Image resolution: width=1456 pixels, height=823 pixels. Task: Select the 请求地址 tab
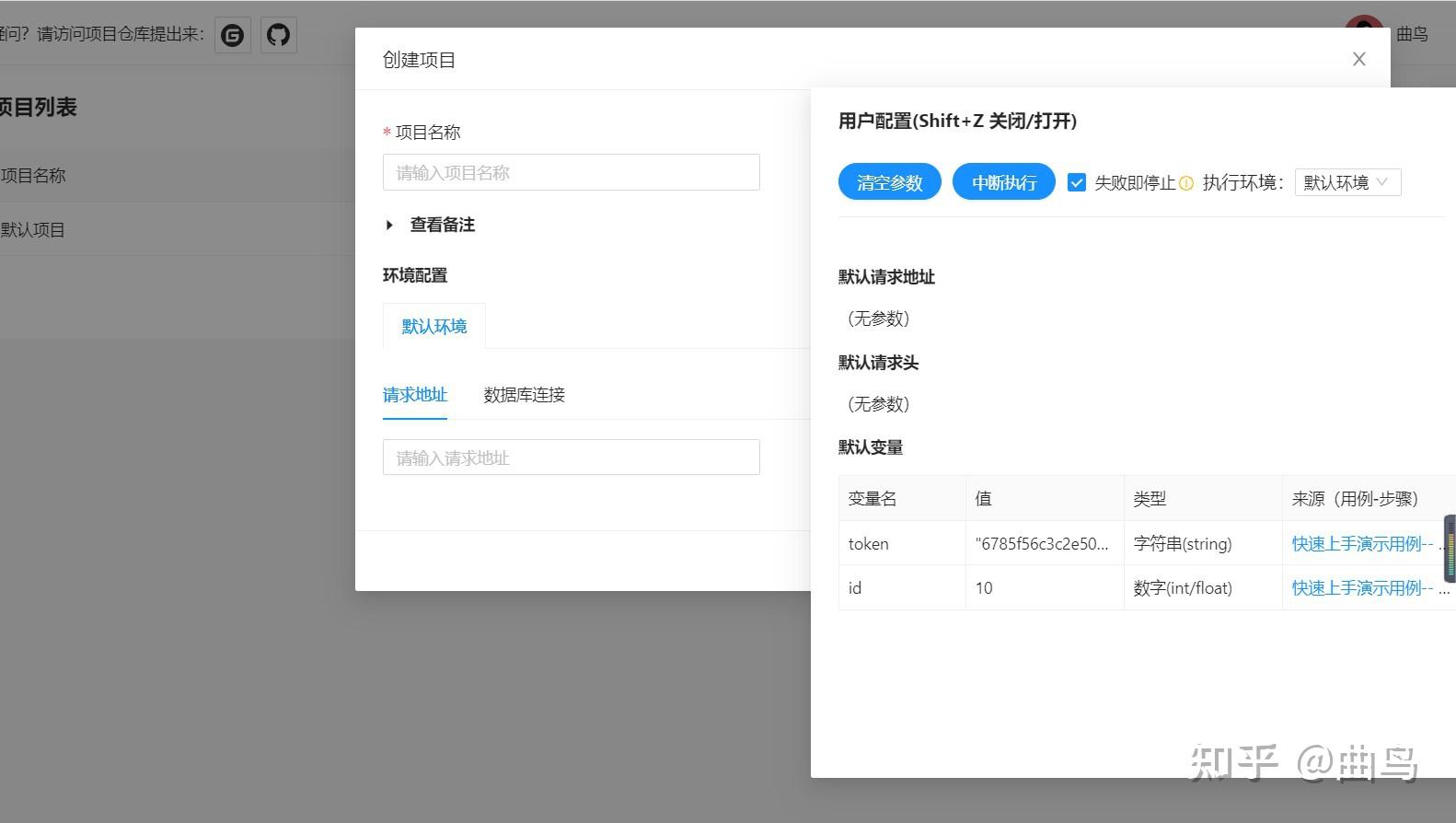pos(415,395)
